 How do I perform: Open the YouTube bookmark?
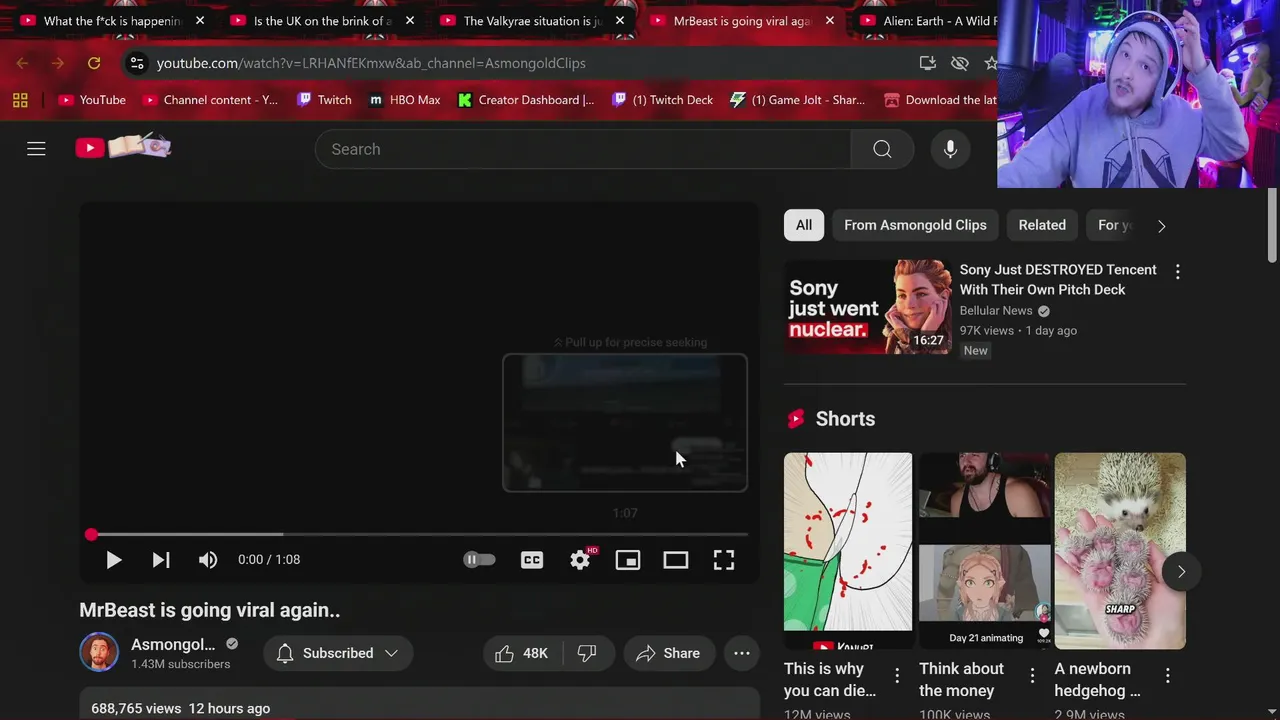click(92, 100)
